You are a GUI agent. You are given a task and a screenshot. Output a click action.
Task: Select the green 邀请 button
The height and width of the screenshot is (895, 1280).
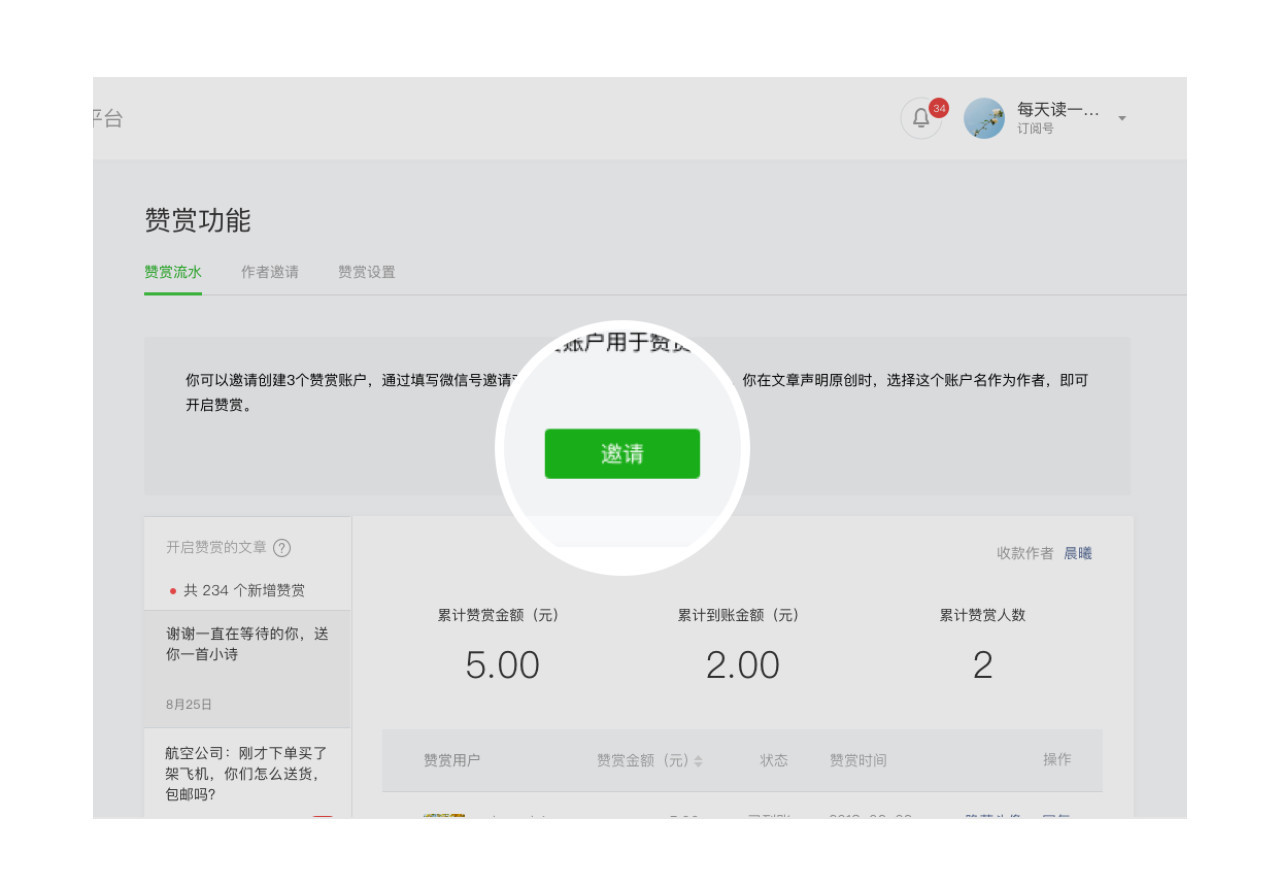pos(622,452)
